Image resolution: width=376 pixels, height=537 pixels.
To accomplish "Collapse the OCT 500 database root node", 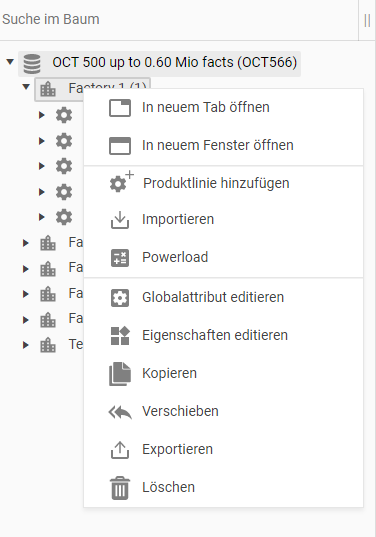I will coord(10,62).
